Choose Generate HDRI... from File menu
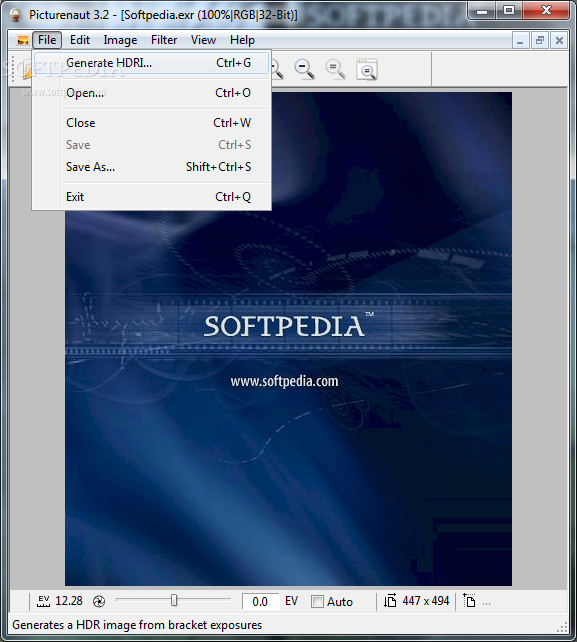The width and height of the screenshot is (577, 642). coord(152,63)
